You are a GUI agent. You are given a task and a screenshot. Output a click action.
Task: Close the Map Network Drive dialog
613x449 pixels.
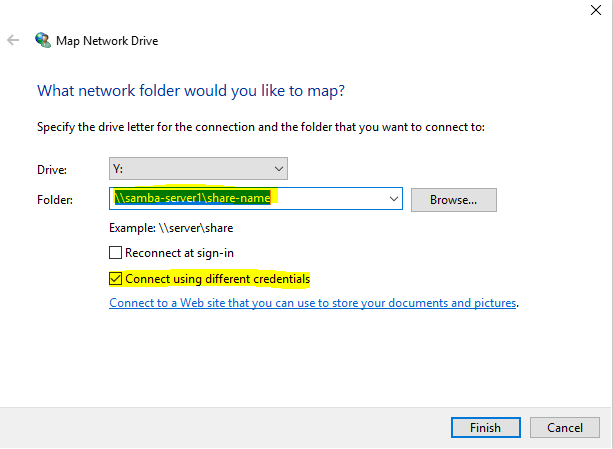tap(596, 10)
